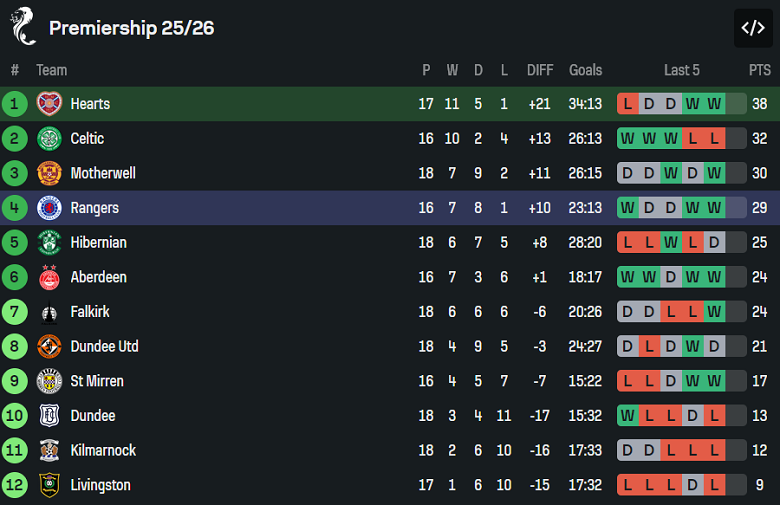Click the Hearts club crest
The width and height of the screenshot is (780, 505).
point(49,104)
